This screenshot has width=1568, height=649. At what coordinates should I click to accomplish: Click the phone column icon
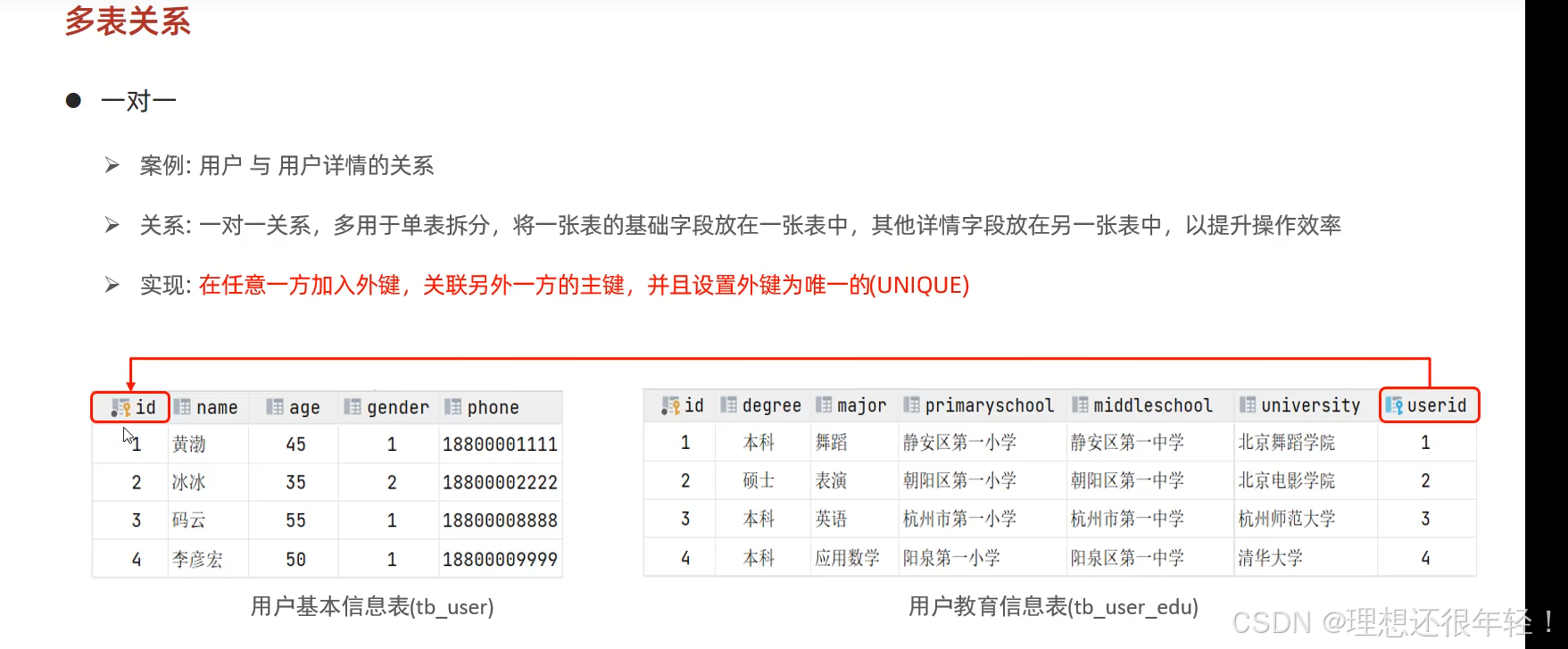pos(453,407)
